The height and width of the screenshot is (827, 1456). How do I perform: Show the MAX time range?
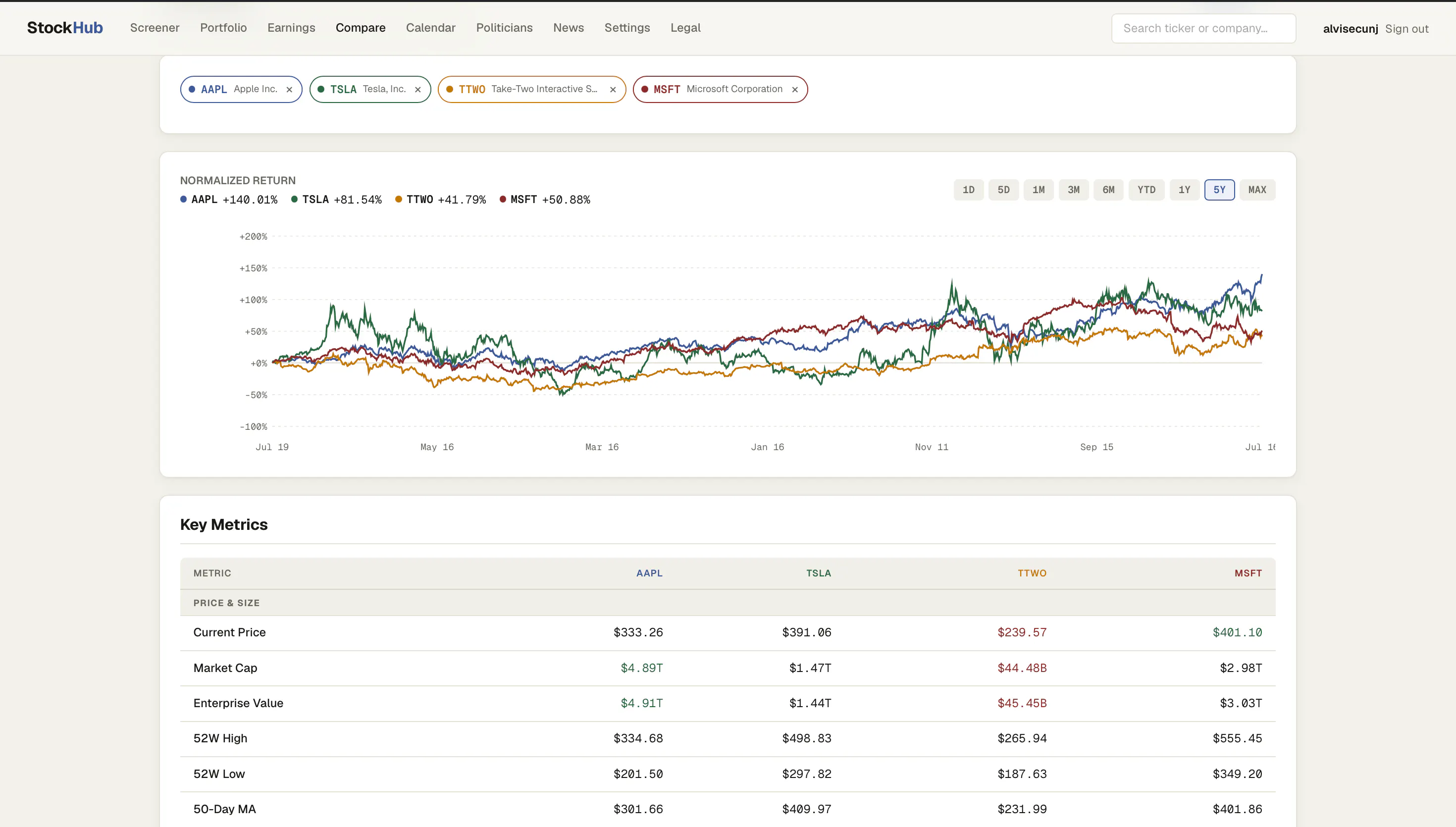pyautogui.click(x=1257, y=190)
